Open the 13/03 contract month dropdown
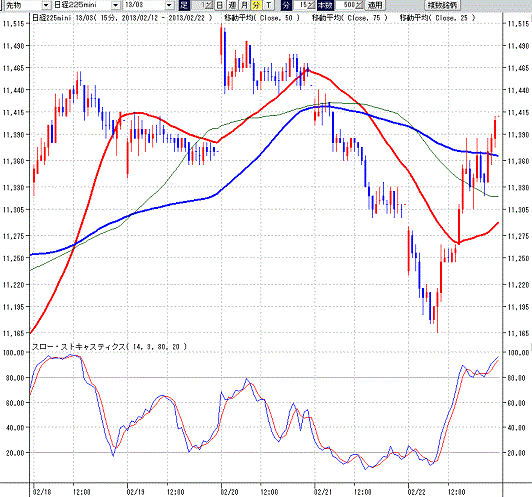The image size is (532, 497). (169, 5)
